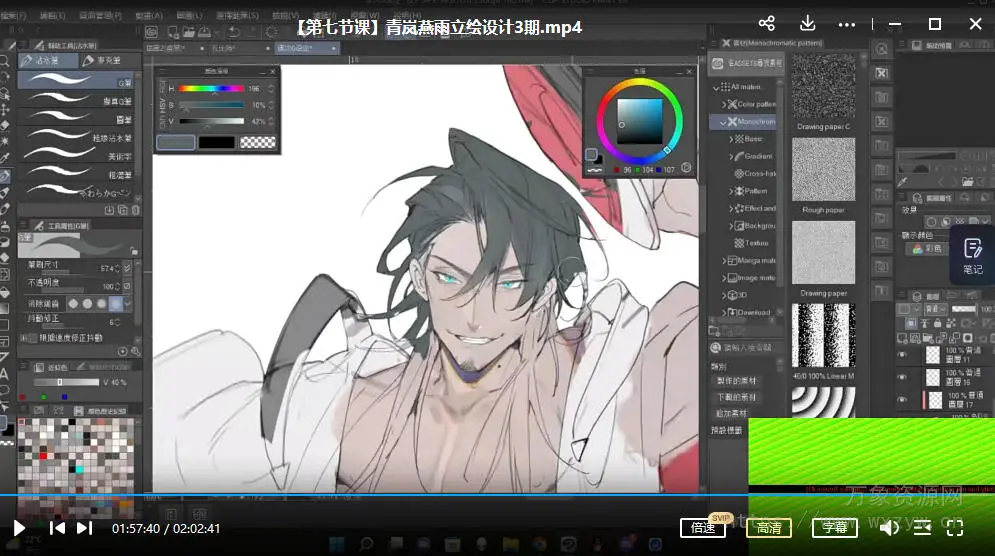The image size is (995, 556).
Task: Toggle subtitles with the 字幕 button
Action: tap(834, 528)
